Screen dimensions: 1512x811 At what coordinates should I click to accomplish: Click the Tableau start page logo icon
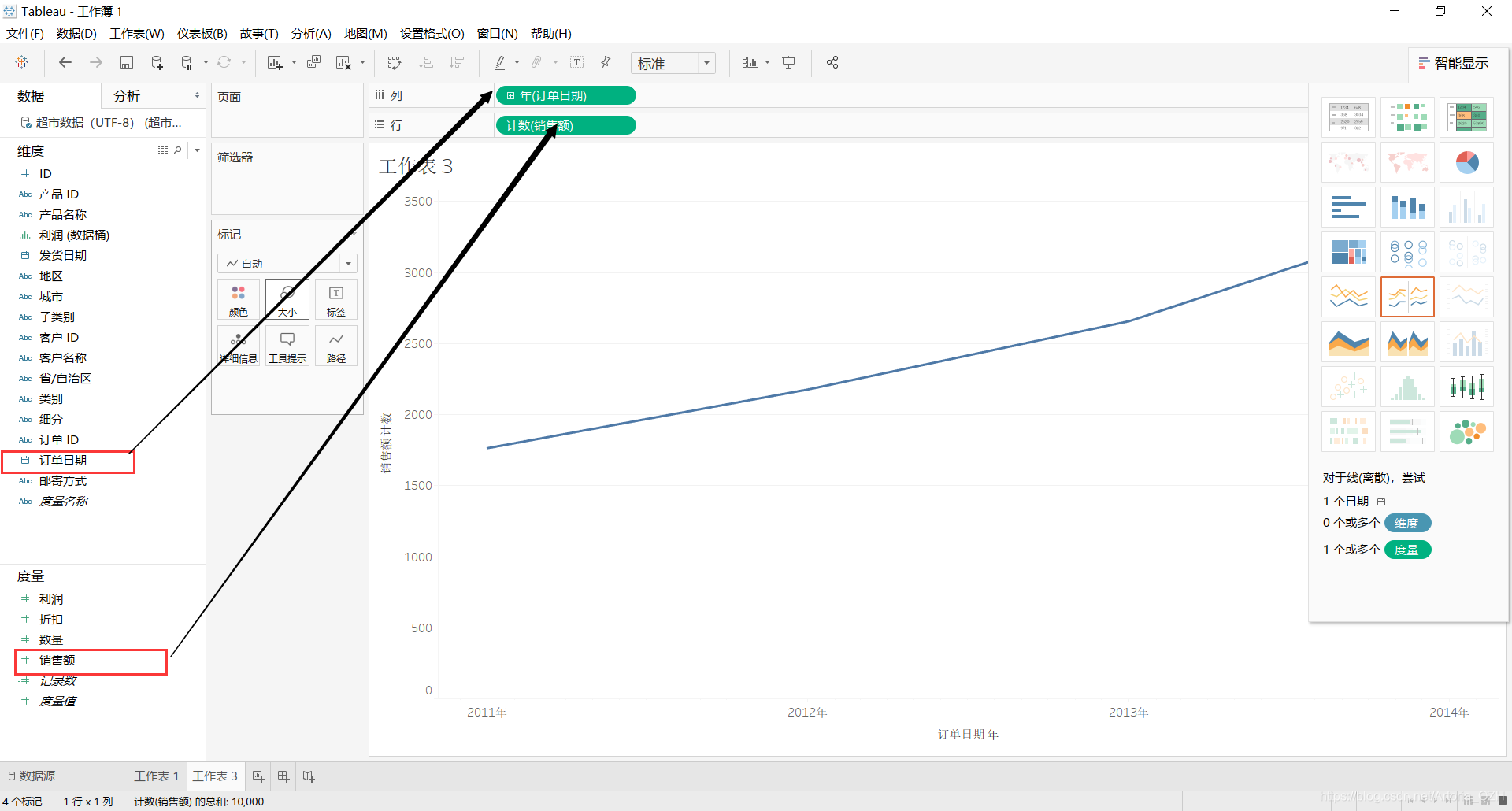coord(22,62)
